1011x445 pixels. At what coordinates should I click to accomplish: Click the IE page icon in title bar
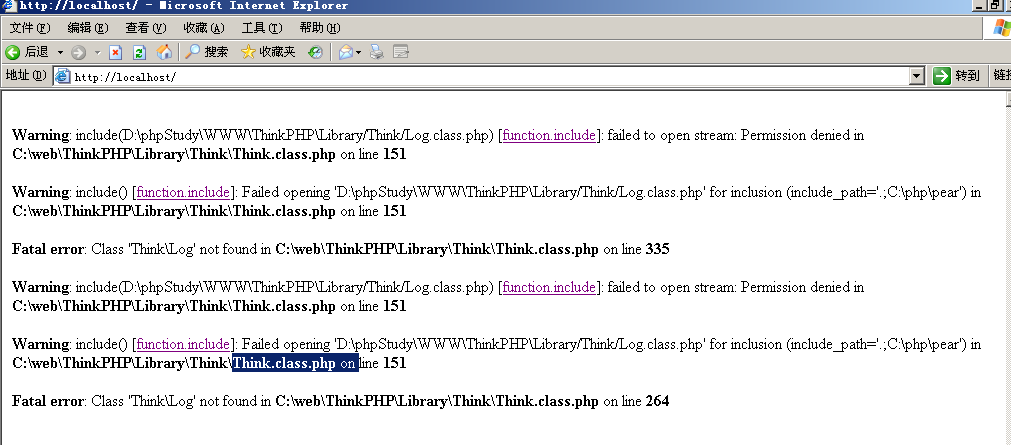[9, 6]
